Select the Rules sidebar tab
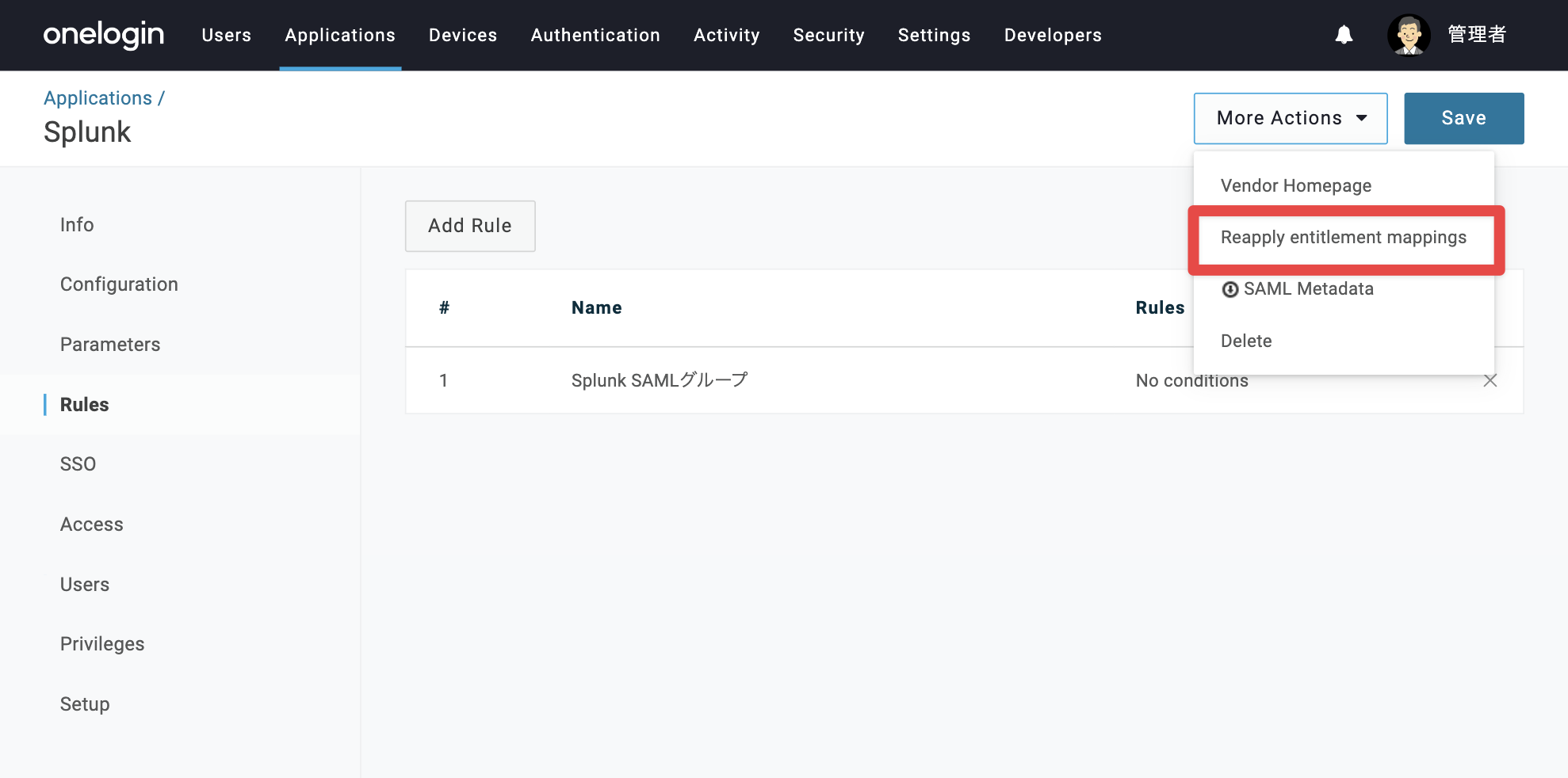Image resolution: width=1568 pixels, height=778 pixels. click(x=84, y=405)
